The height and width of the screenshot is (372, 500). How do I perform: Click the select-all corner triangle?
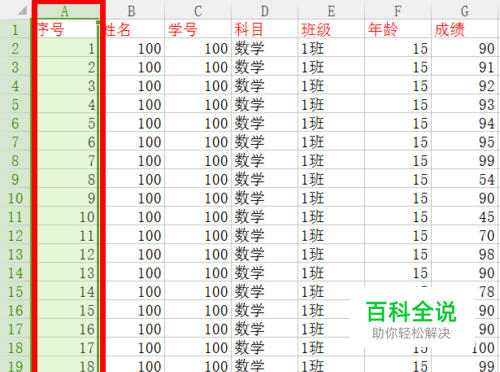tap(23, 11)
